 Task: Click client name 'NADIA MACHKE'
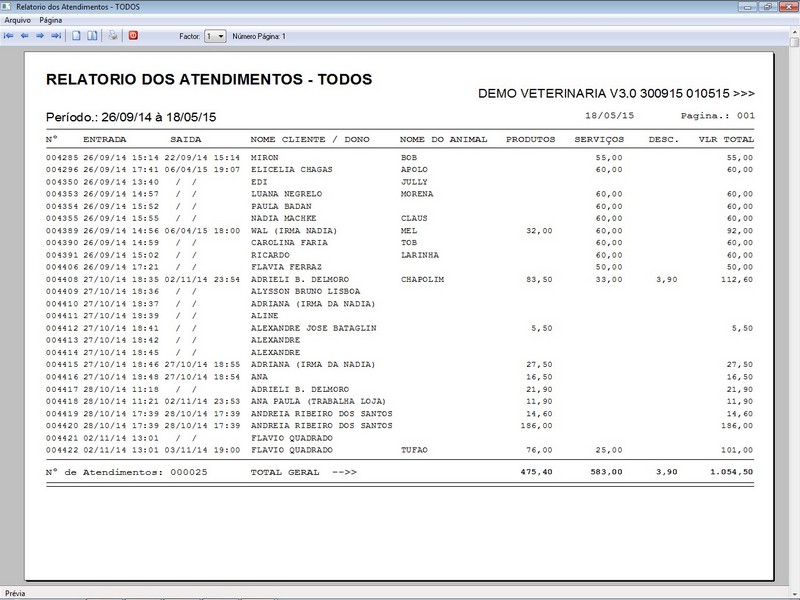284,218
